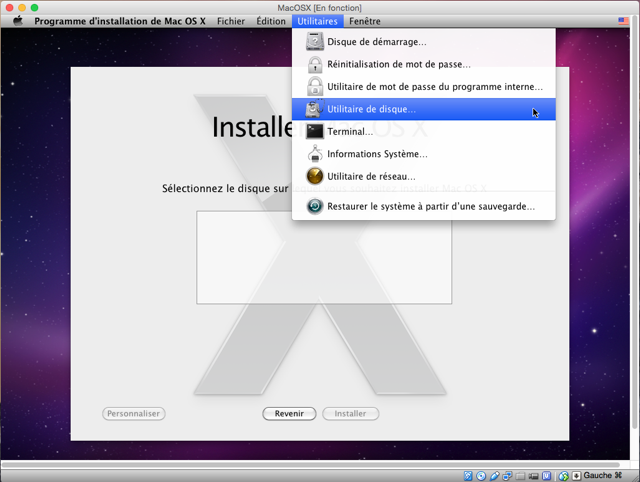This screenshot has width=640, height=482.
Task: Launch Utilitaire de disque from menu
Action: [x=424, y=109]
